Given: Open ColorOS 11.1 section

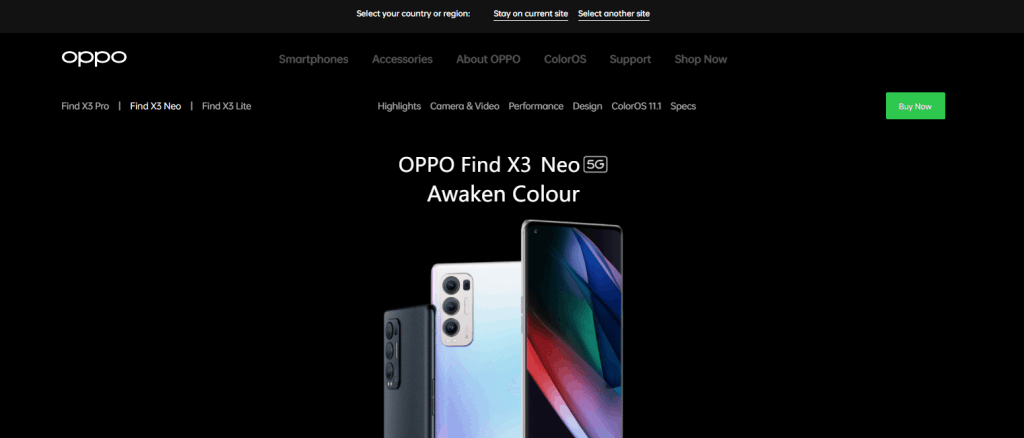Looking at the screenshot, I should click(636, 106).
